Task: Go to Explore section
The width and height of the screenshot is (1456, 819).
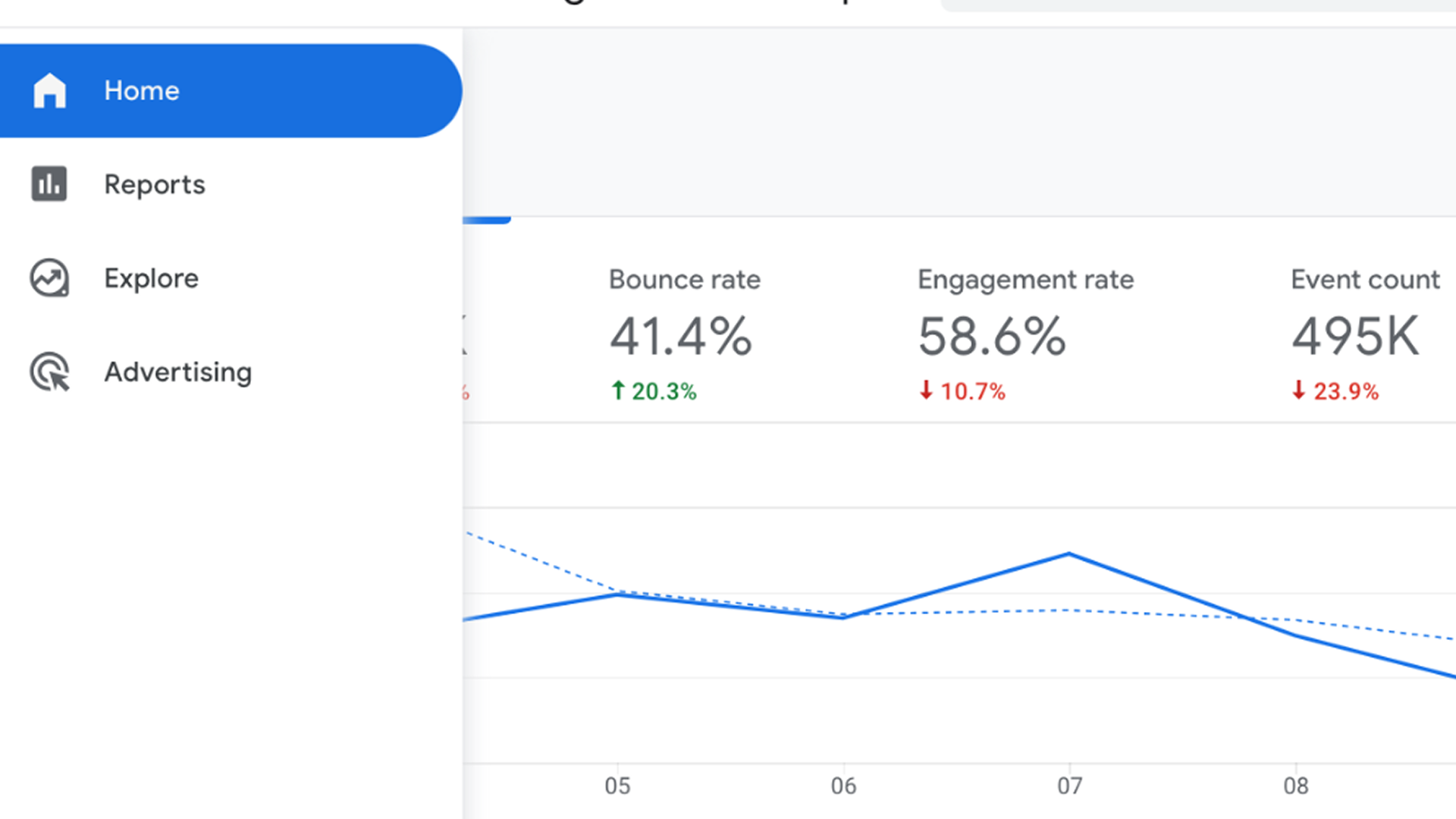Action: (231, 278)
